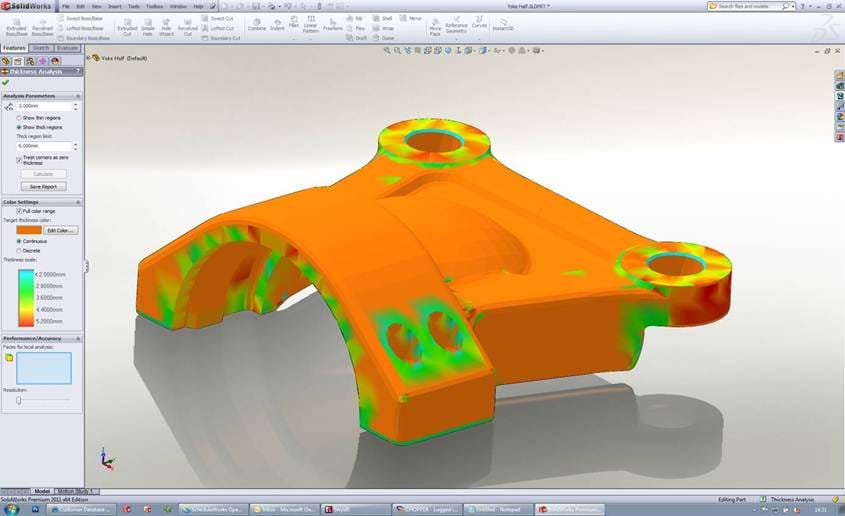Click the Move Face tool
845x516 pixels.
(435, 28)
